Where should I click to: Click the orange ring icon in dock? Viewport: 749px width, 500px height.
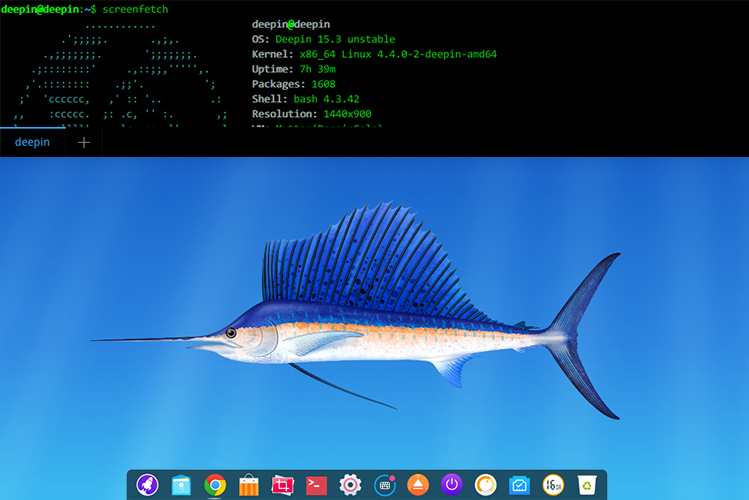pos(485,485)
